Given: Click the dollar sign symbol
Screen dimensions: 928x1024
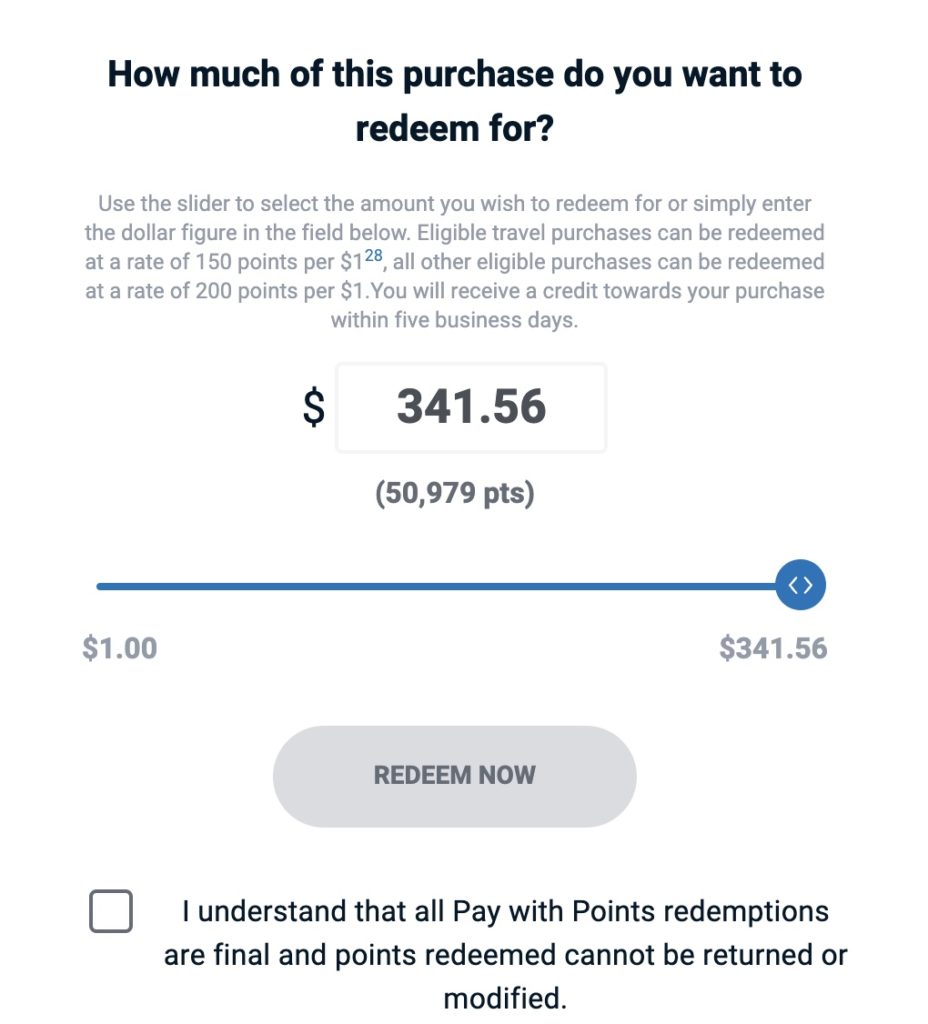Looking at the screenshot, I should coord(316,407).
